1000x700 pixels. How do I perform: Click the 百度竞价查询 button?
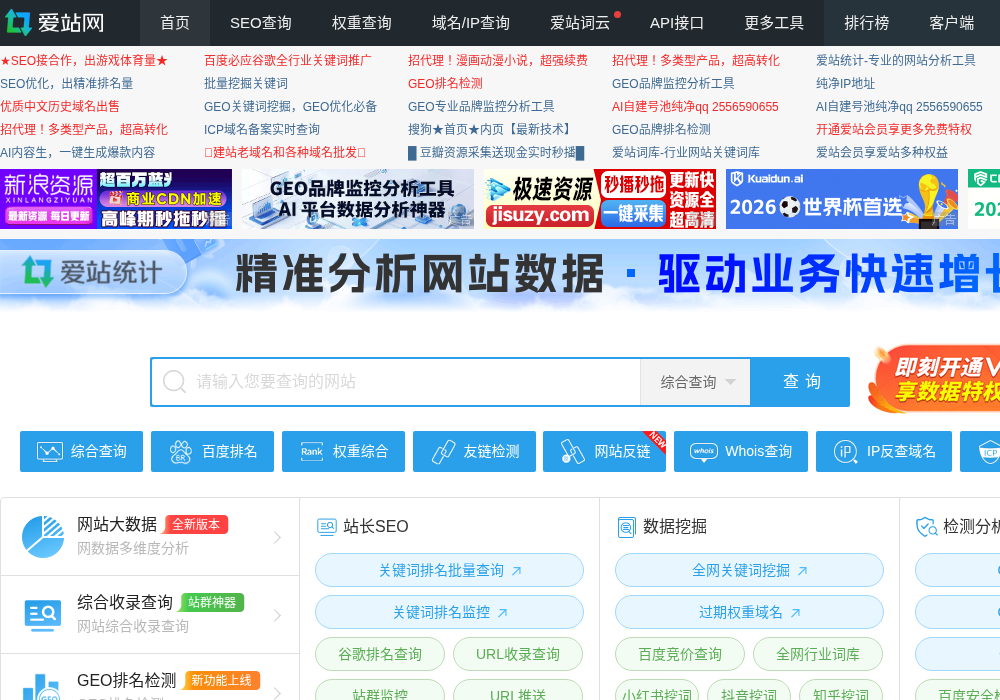pos(680,654)
